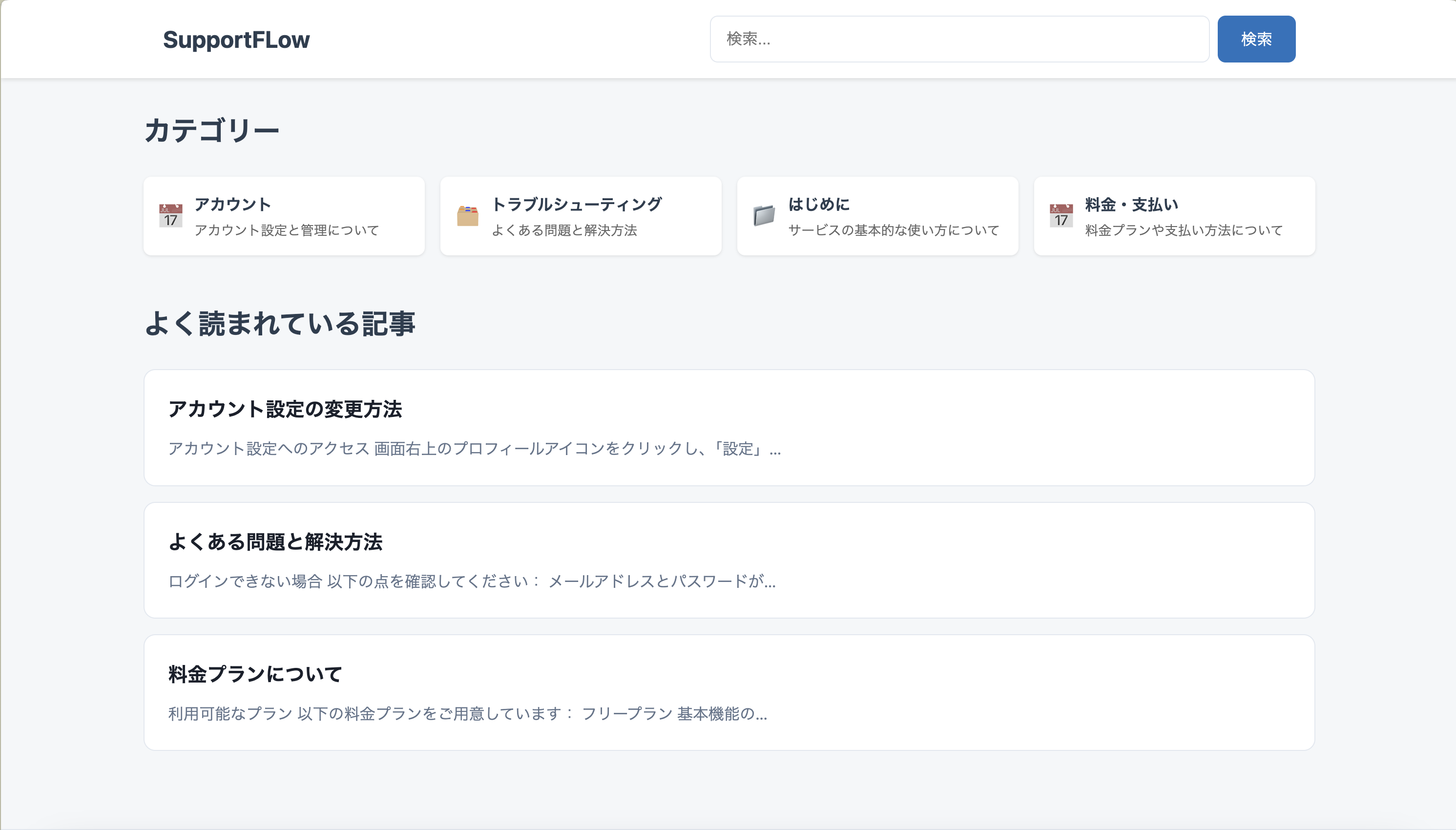This screenshot has height=830, width=1456.
Task: Click the blue 検索 search button
Action: pos(1256,39)
